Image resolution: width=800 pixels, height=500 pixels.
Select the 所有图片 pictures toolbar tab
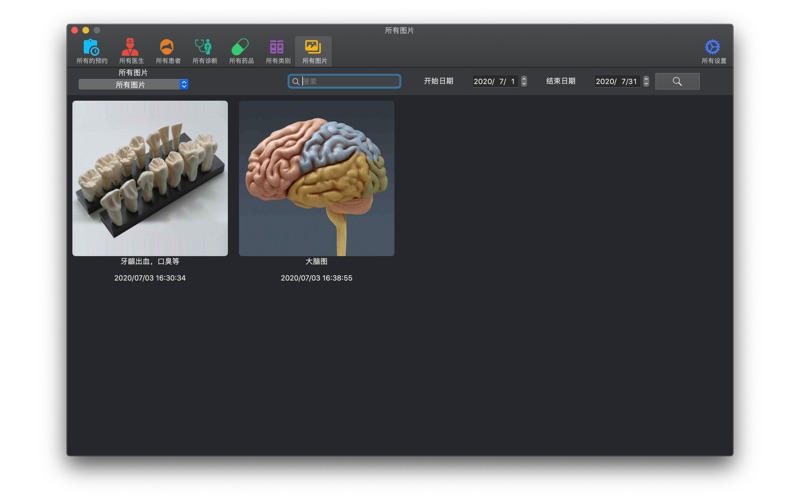coord(314,50)
